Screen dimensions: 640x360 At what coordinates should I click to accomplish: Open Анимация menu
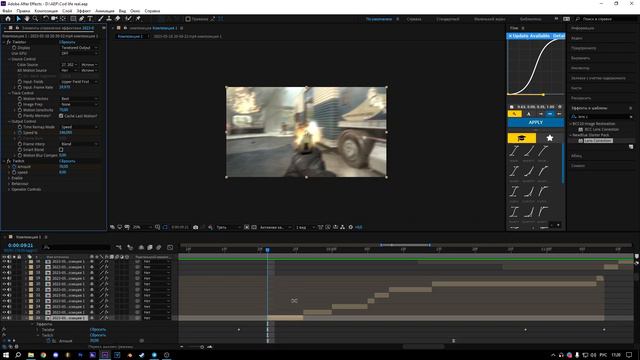[x=105, y=11]
